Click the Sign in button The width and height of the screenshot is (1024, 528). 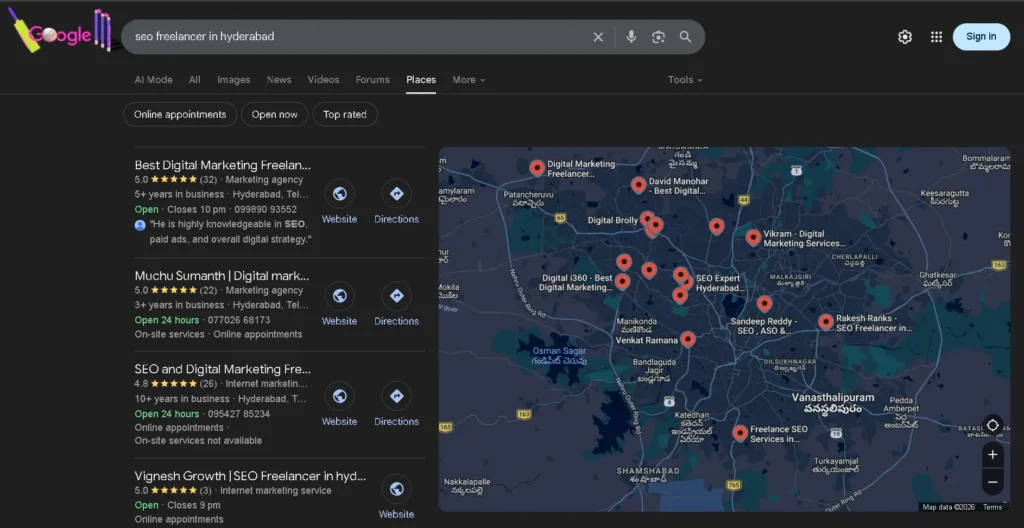(981, 37)
